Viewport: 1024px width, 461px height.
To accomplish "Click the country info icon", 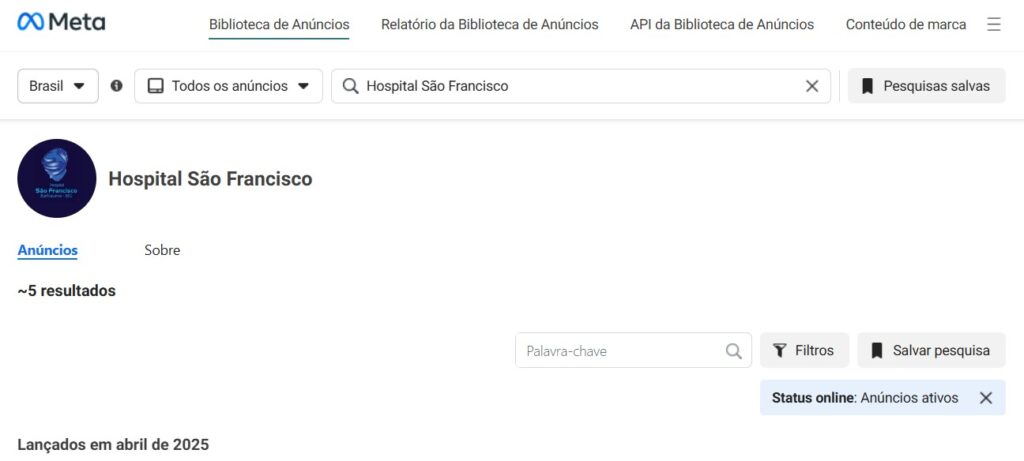I will click(x=116, y=86).
